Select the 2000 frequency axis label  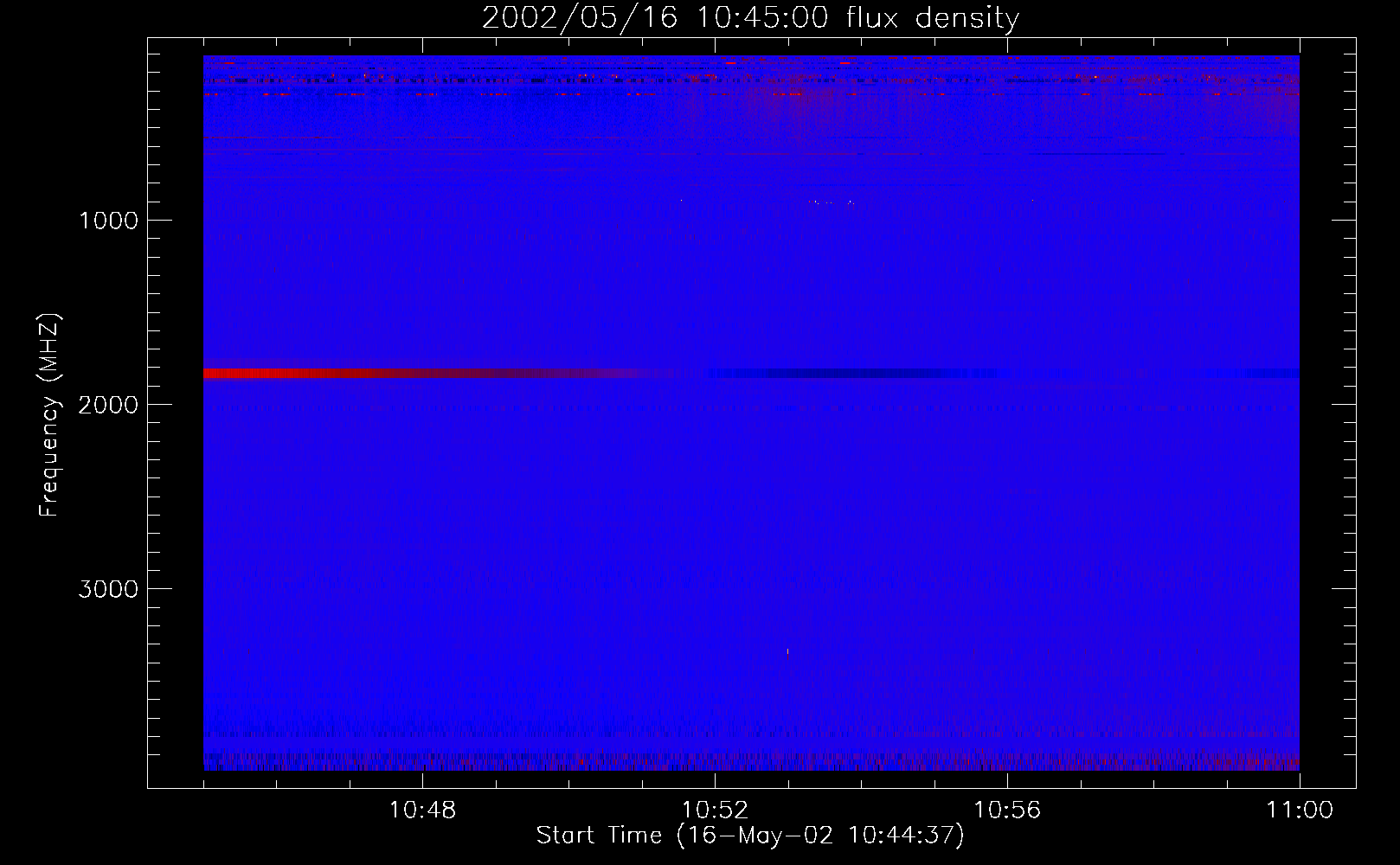tap(108, 405)
